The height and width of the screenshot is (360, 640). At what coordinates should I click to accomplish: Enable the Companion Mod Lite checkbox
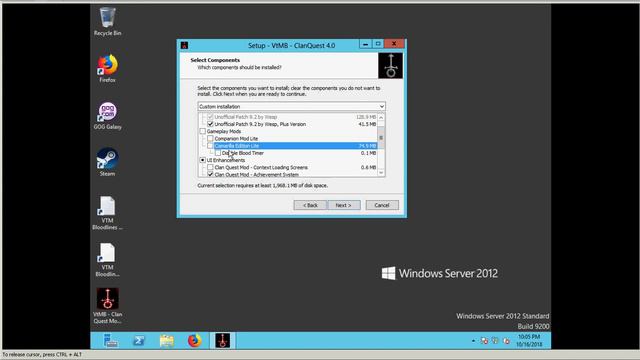pyautogui.click(x=211, y=139)
